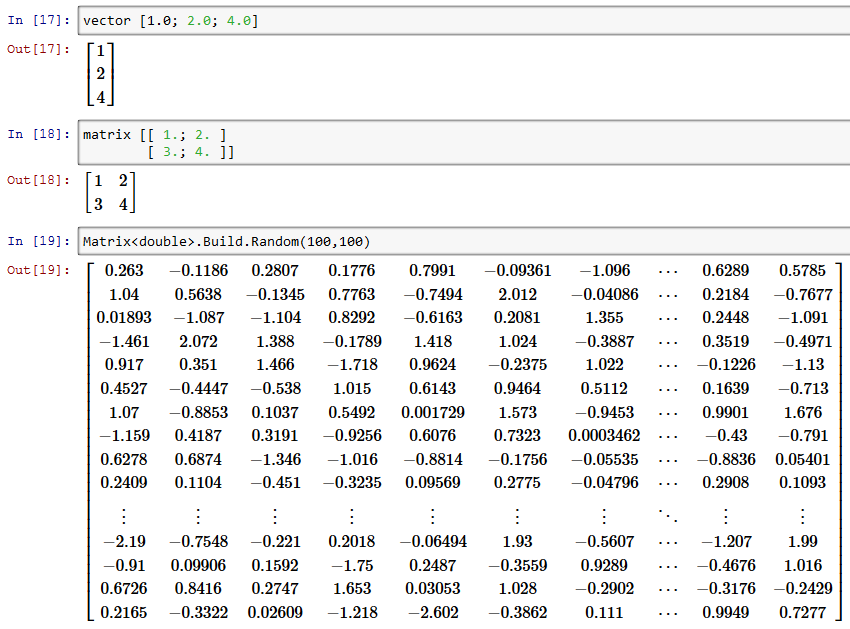This screenshot has height=629, width=850.
Task: Click matrix value 0.01893
Action: tap(124, 318)
